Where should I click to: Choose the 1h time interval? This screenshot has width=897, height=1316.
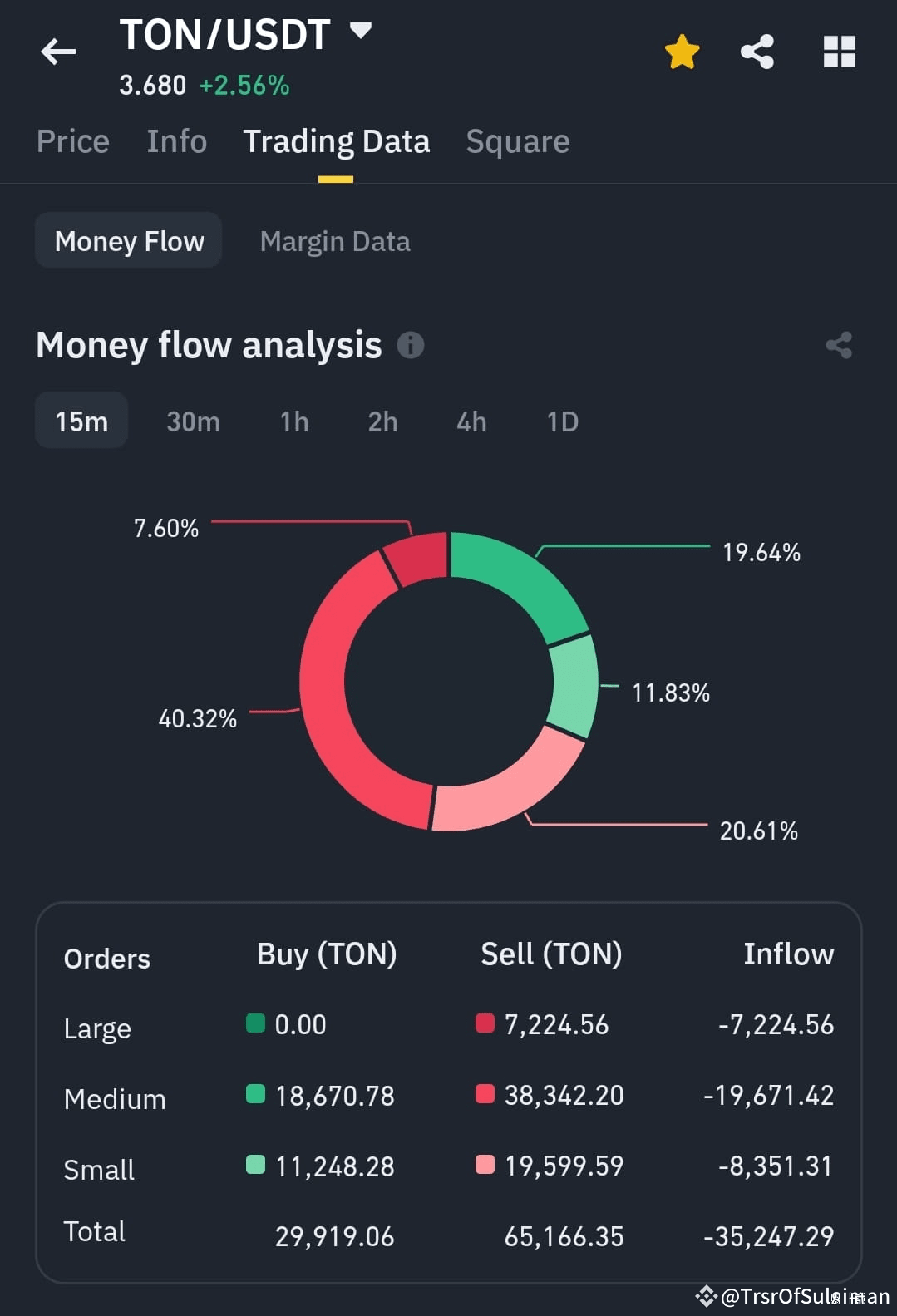click(x=294, y=421)
